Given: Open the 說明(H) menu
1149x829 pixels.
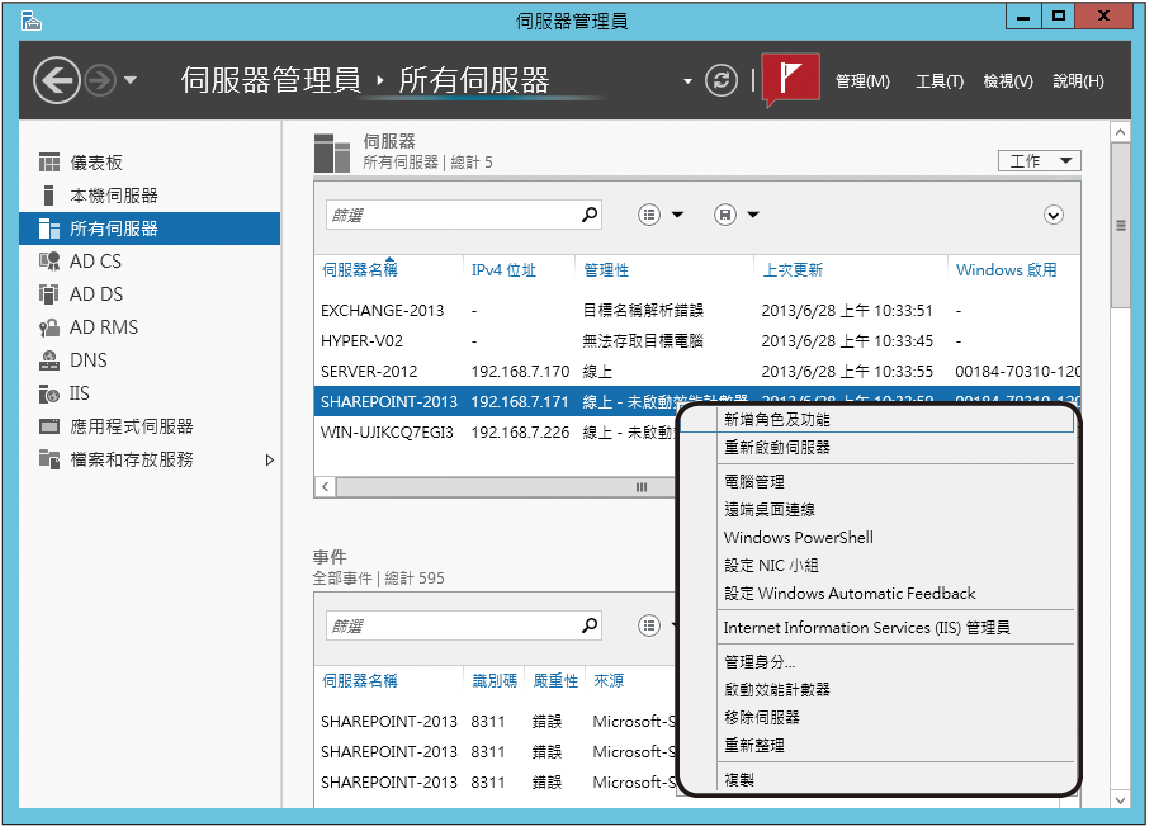Looking at the screenshot, I should tap(1078, 81).
